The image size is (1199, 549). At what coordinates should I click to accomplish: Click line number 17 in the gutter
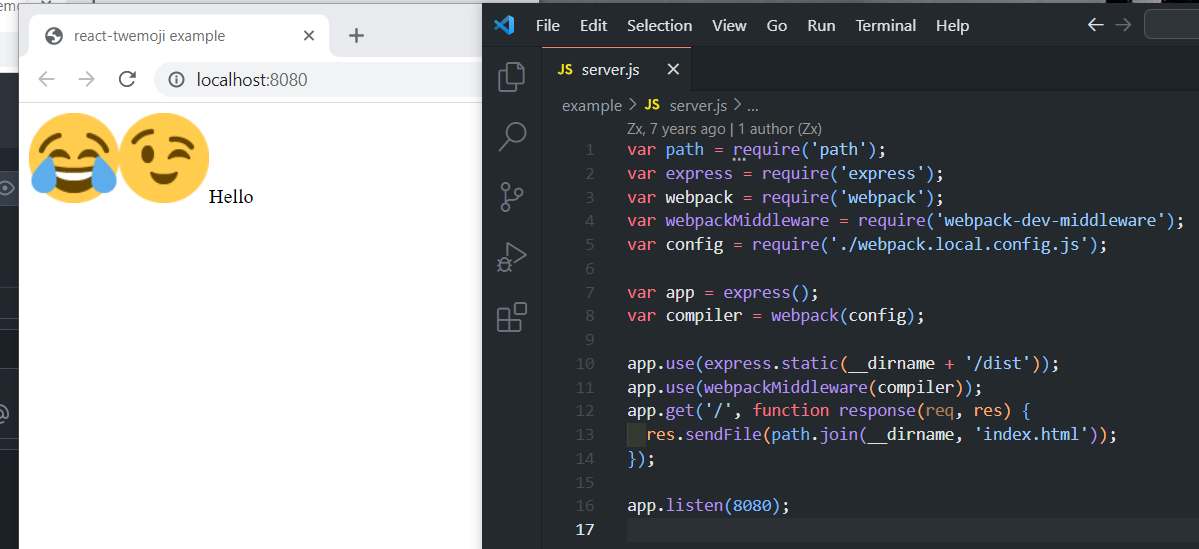[585, 529]
